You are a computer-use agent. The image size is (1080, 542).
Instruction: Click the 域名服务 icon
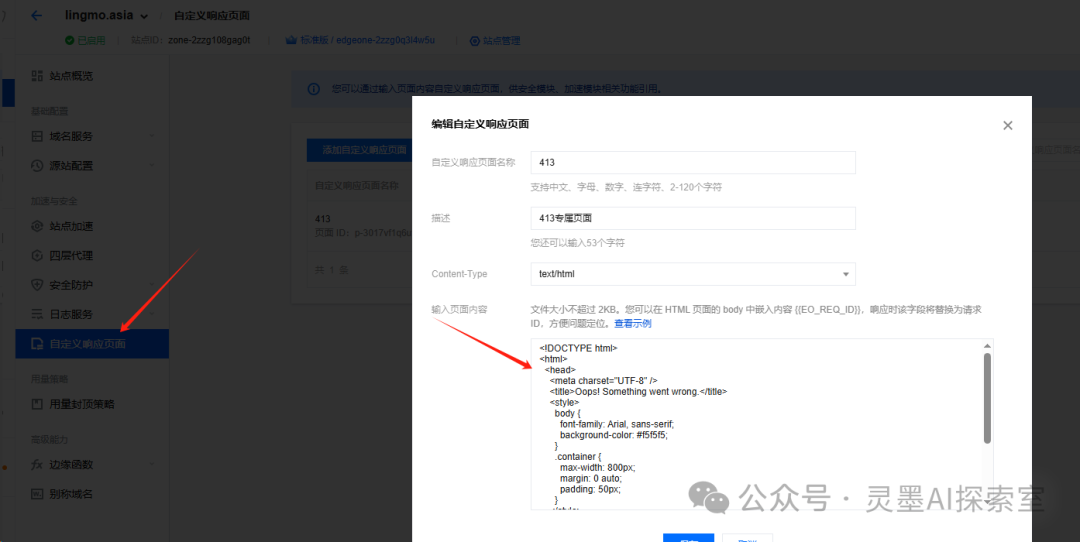(37, 136)
